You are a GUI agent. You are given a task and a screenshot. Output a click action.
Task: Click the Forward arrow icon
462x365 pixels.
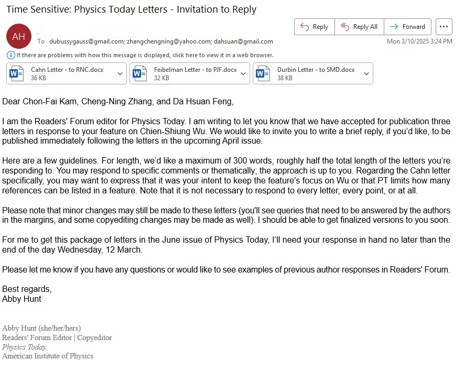[x=394, y=27]
